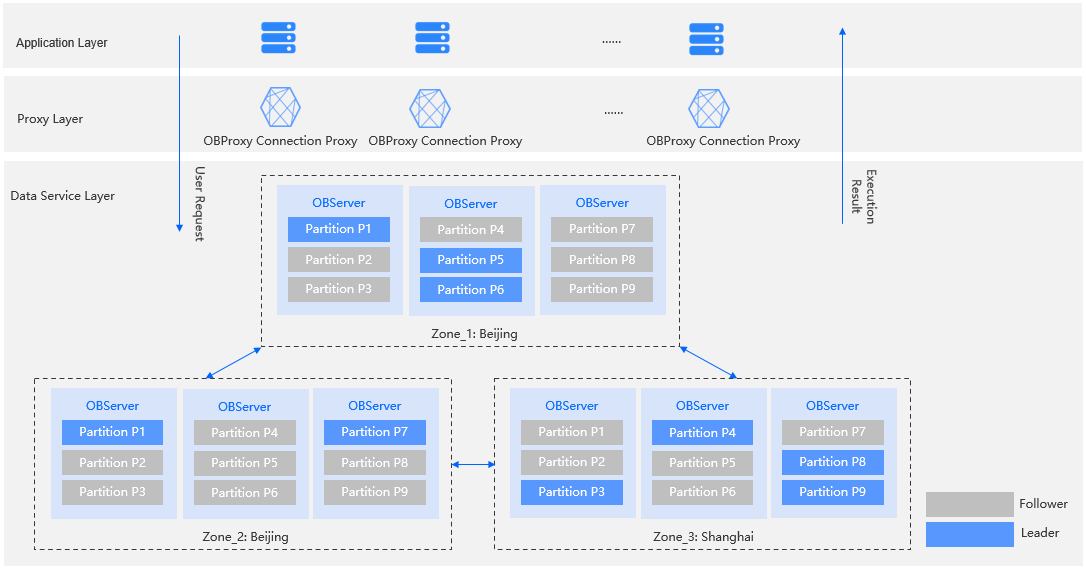The image size is (1086, 569).
Task: Select Partition P6 in Zone_3: Shanghai
Action: [x=702, y=492]
